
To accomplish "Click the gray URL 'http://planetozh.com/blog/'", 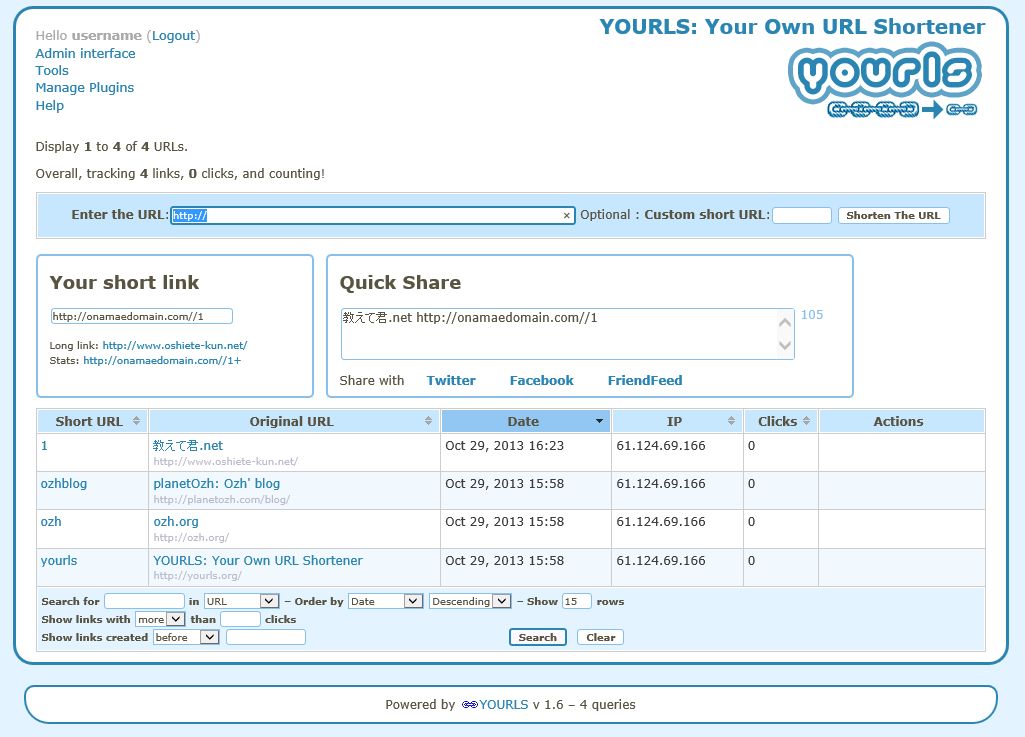I will tap(222, 500).
